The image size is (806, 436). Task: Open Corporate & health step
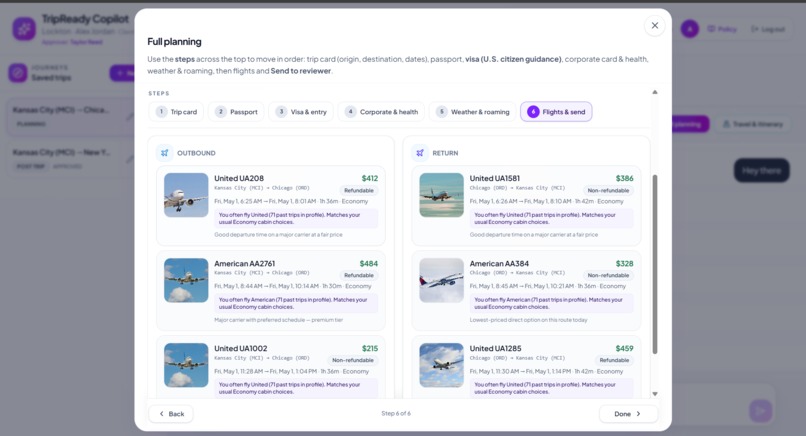381,112
